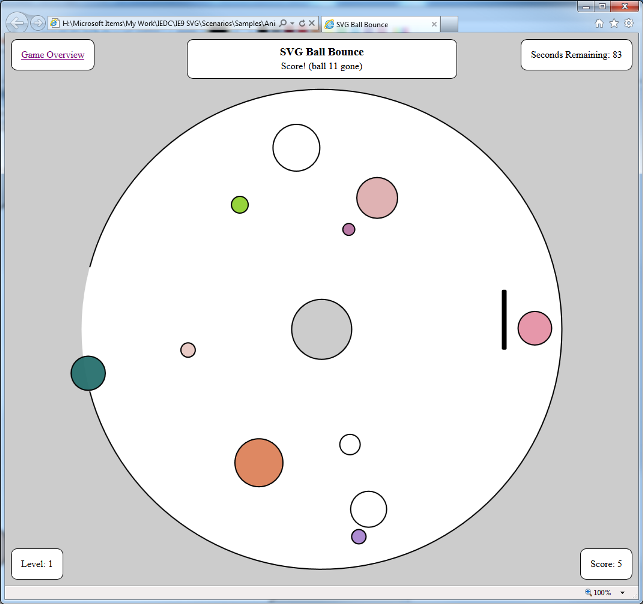Click the large white ball near top
The width and height of the screenshot is (643, 604).
[x=296, y=148]
